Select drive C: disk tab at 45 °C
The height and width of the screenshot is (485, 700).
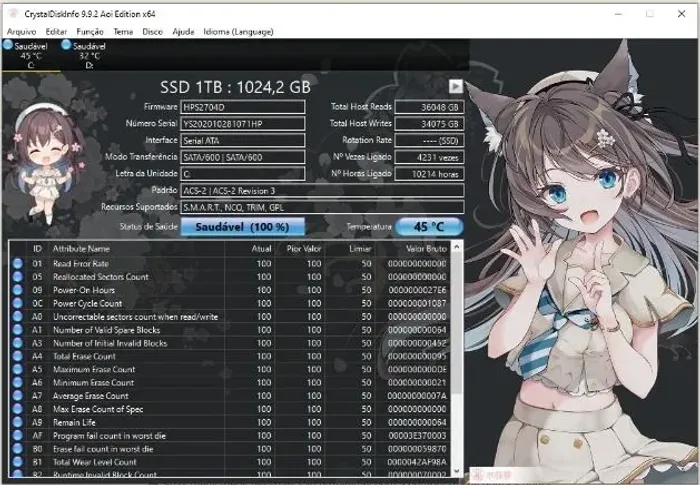pyautogui.click(x=30, y=55)
